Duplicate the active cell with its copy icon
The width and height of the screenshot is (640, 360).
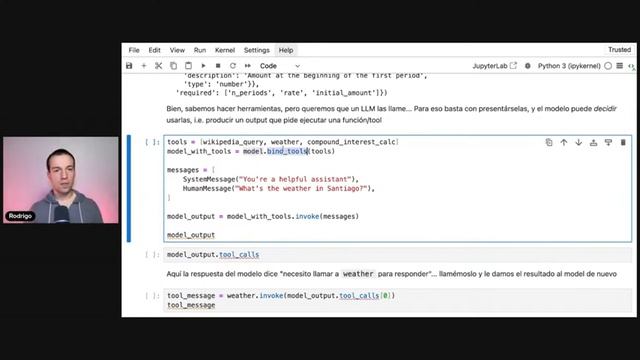(x=549, y=142)
